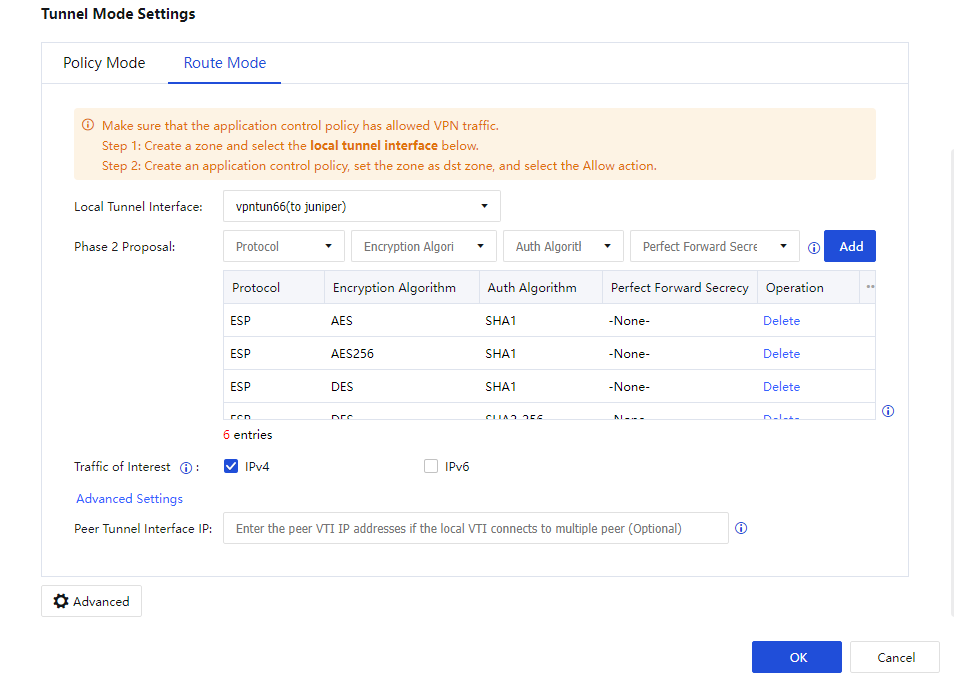Uncheck the IPv4 checkbox
This screenshot has width=954, height=683.
(x=231, y=466)
